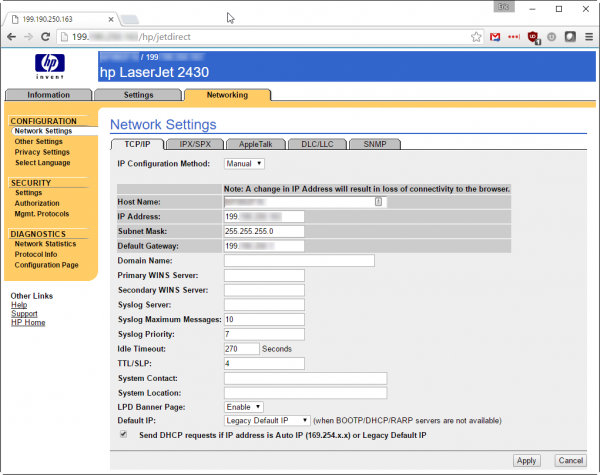Viewport: 600px width, 475px height.
Task: Click the IP Address input field
Action: coord(264,217)
